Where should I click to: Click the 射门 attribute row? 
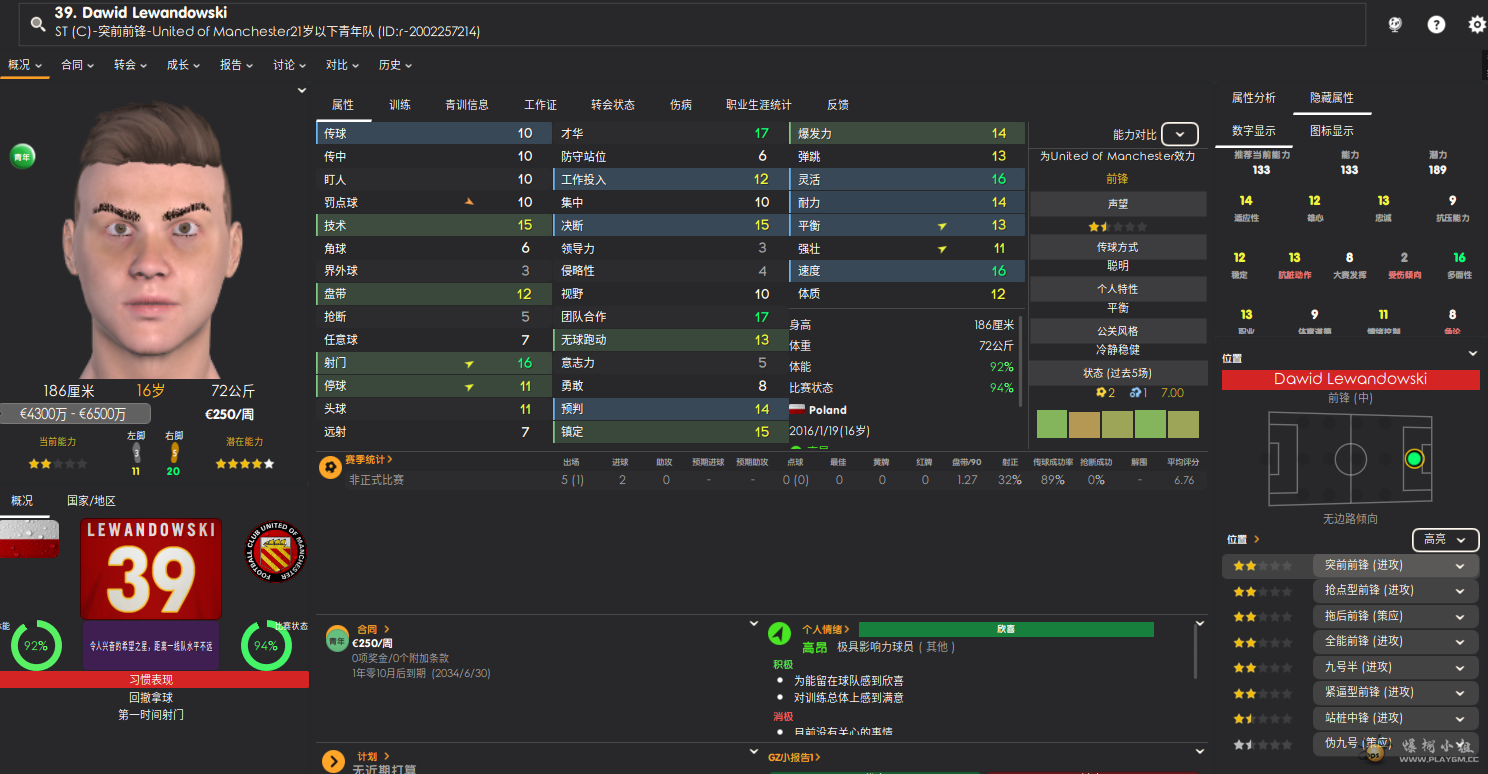(433, 363)
